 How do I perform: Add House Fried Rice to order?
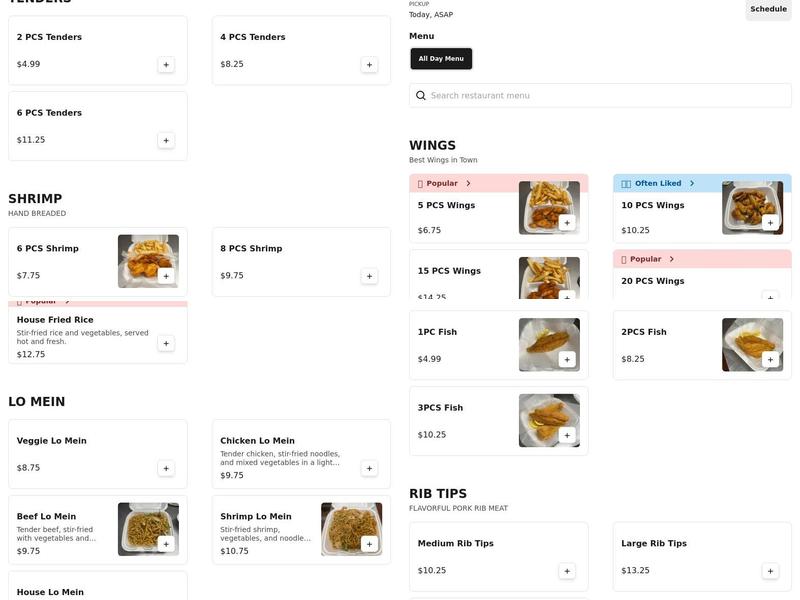point(166,343)
